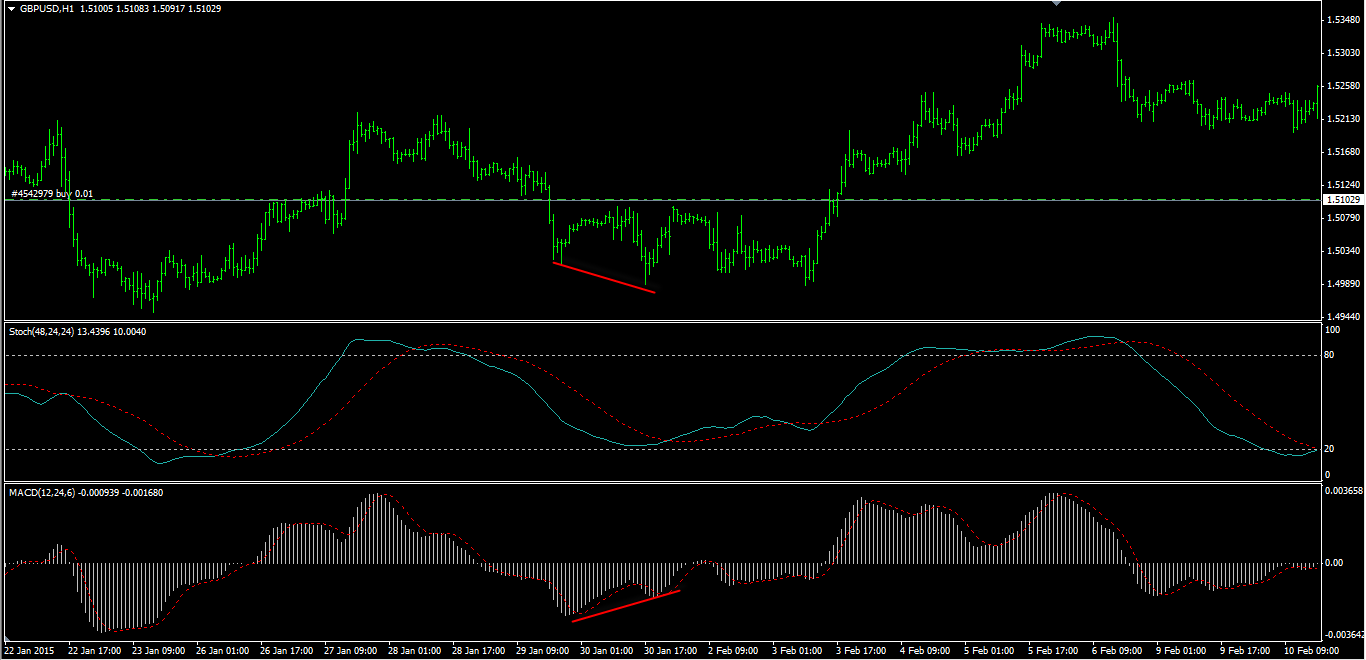Click the 10 Feb 09:00 time label

[1311, 650]
